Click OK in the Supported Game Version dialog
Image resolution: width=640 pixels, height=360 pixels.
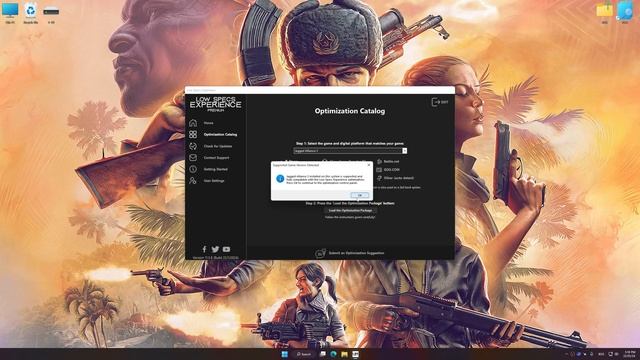tap(360, 195)
